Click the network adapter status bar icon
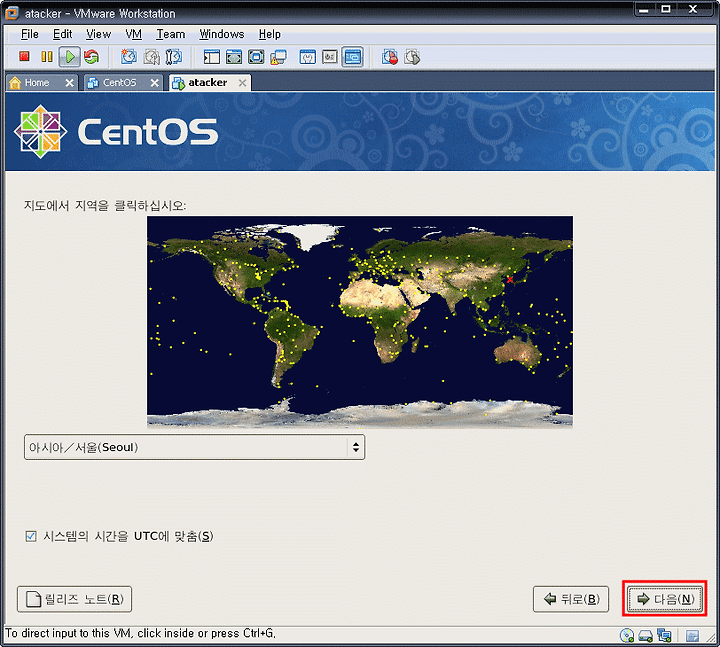 (664, 636)
